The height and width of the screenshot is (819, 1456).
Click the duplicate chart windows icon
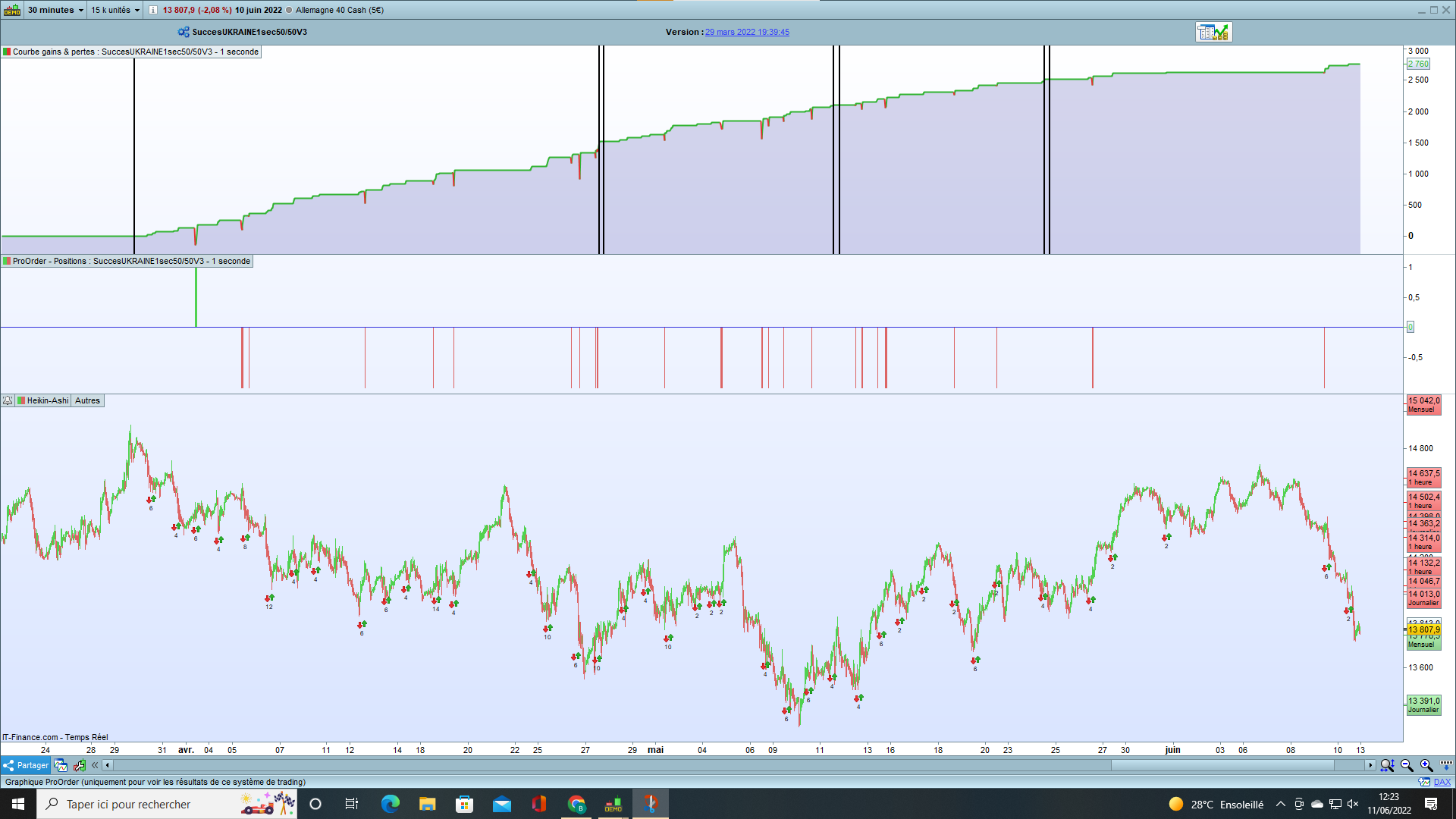point(61,765)
